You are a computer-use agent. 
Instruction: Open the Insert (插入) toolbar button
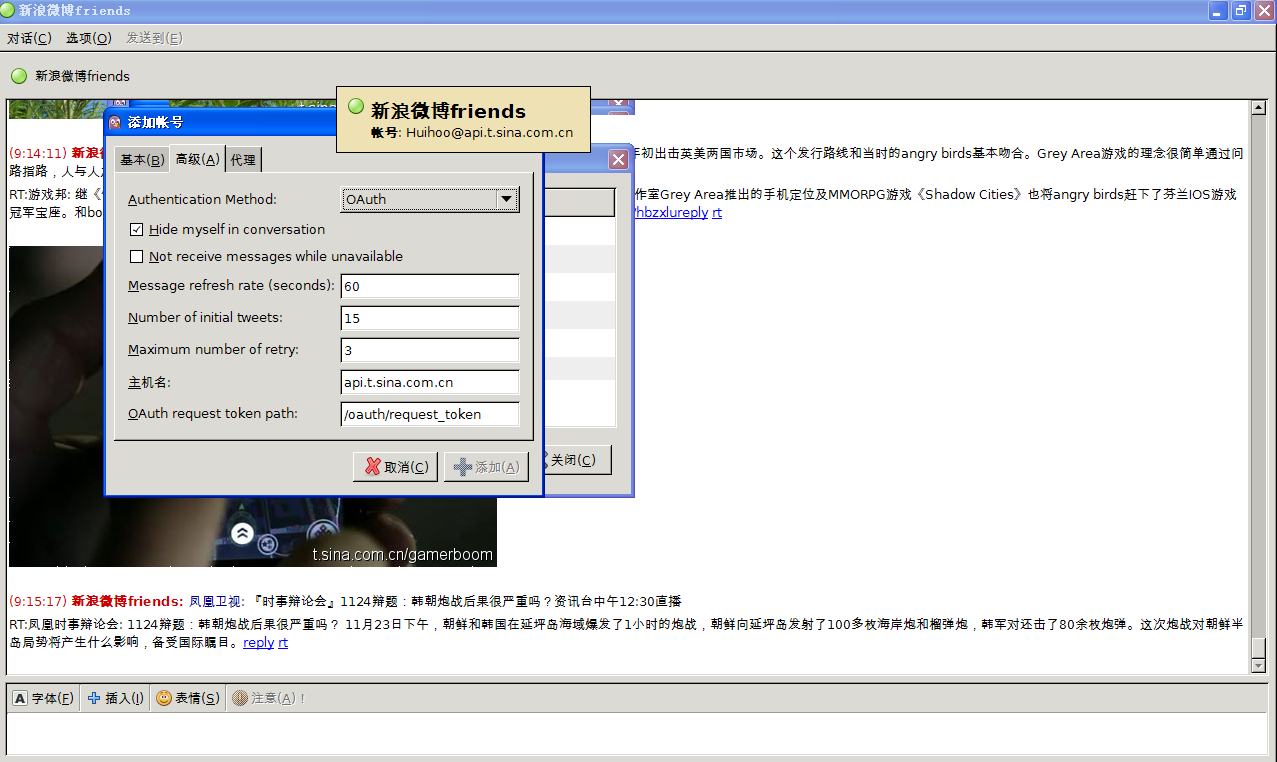[x=94, y=698]
